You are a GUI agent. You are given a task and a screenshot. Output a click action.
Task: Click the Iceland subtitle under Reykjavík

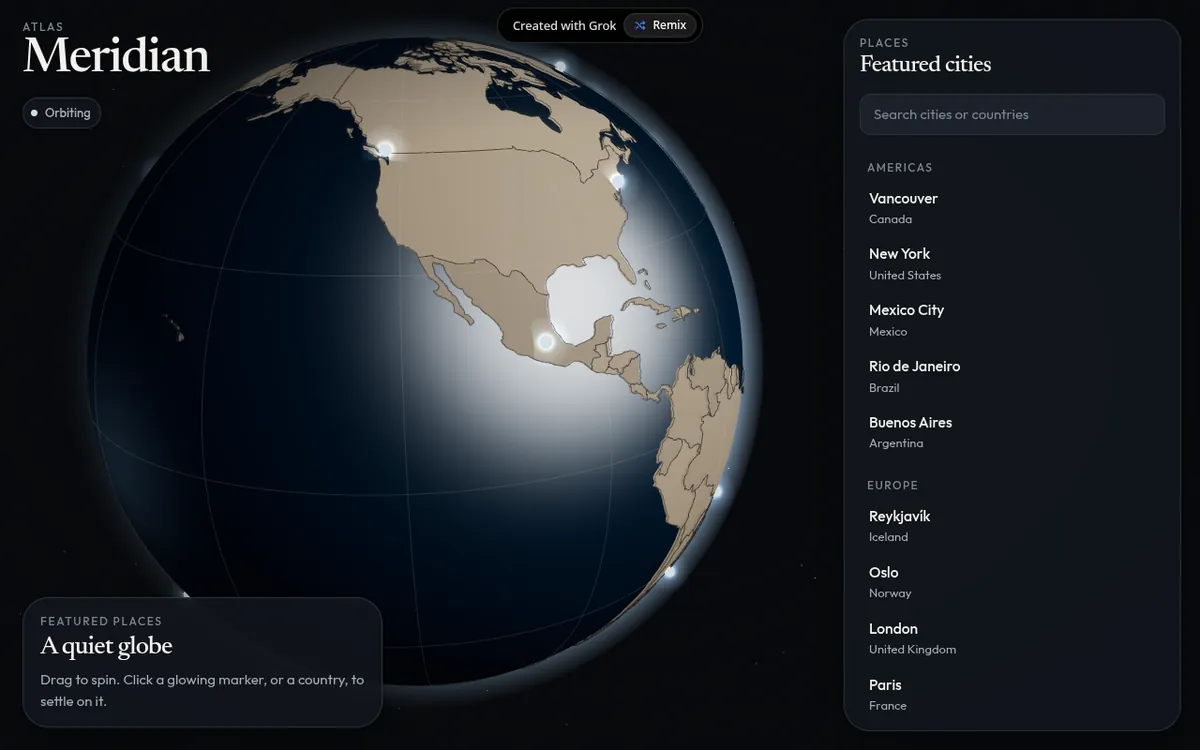pyautogui.click(x=888, y=537)
